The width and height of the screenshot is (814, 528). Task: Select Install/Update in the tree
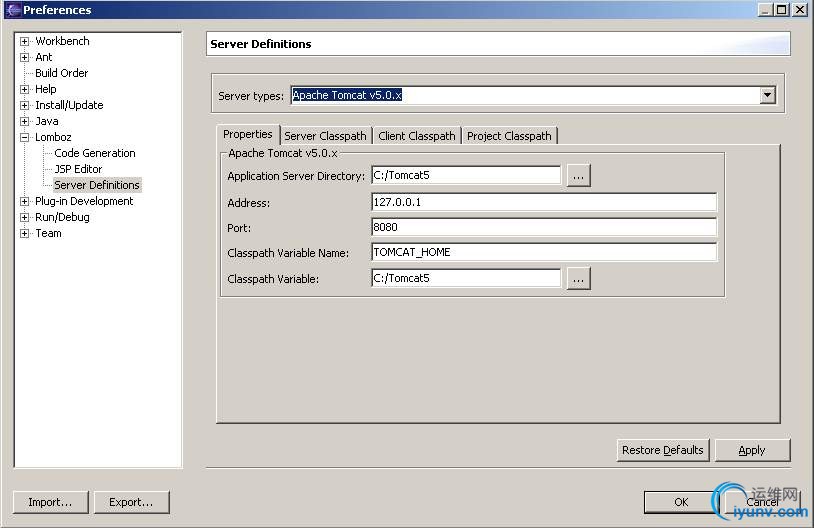point(69,105)
